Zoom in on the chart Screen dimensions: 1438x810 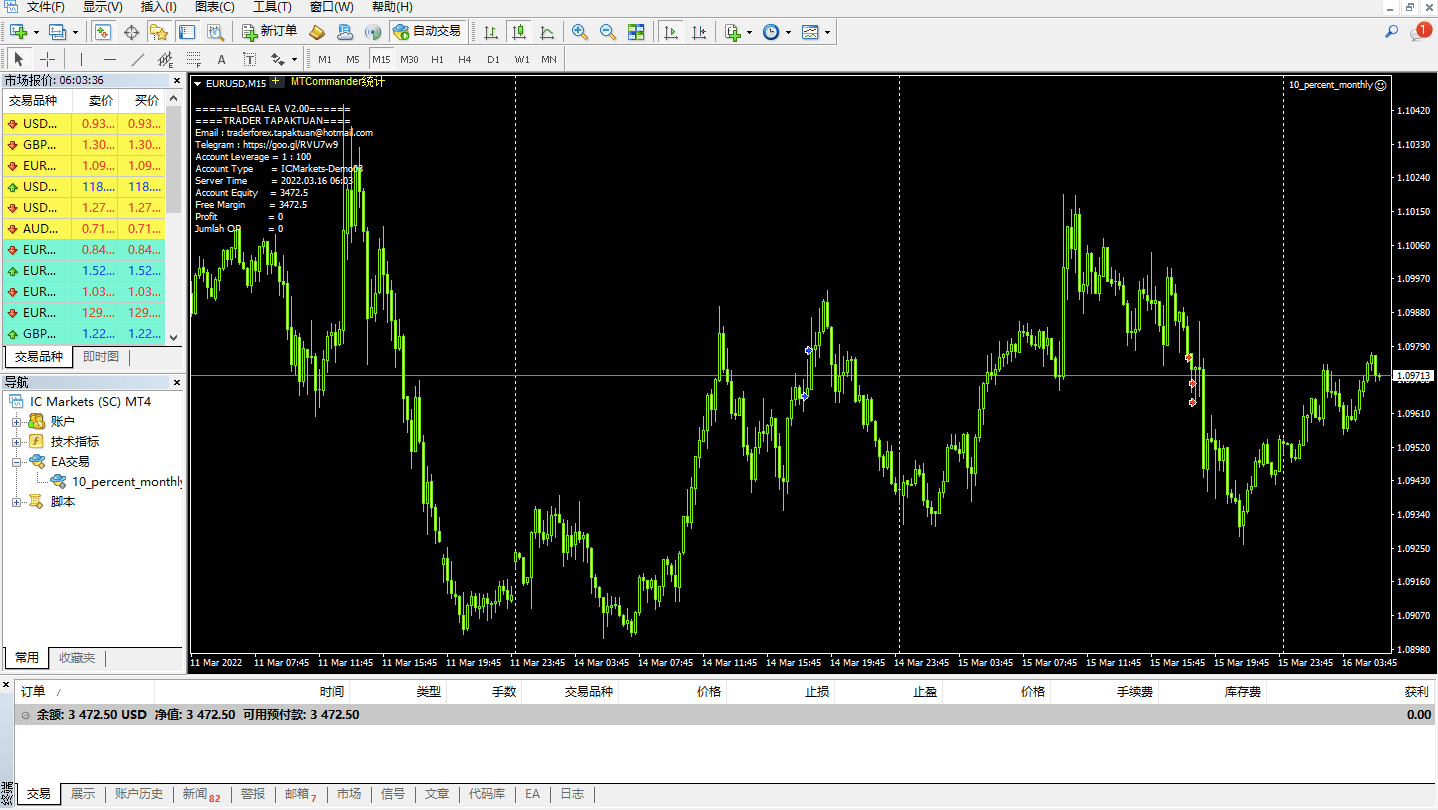(x=580, y=31)
